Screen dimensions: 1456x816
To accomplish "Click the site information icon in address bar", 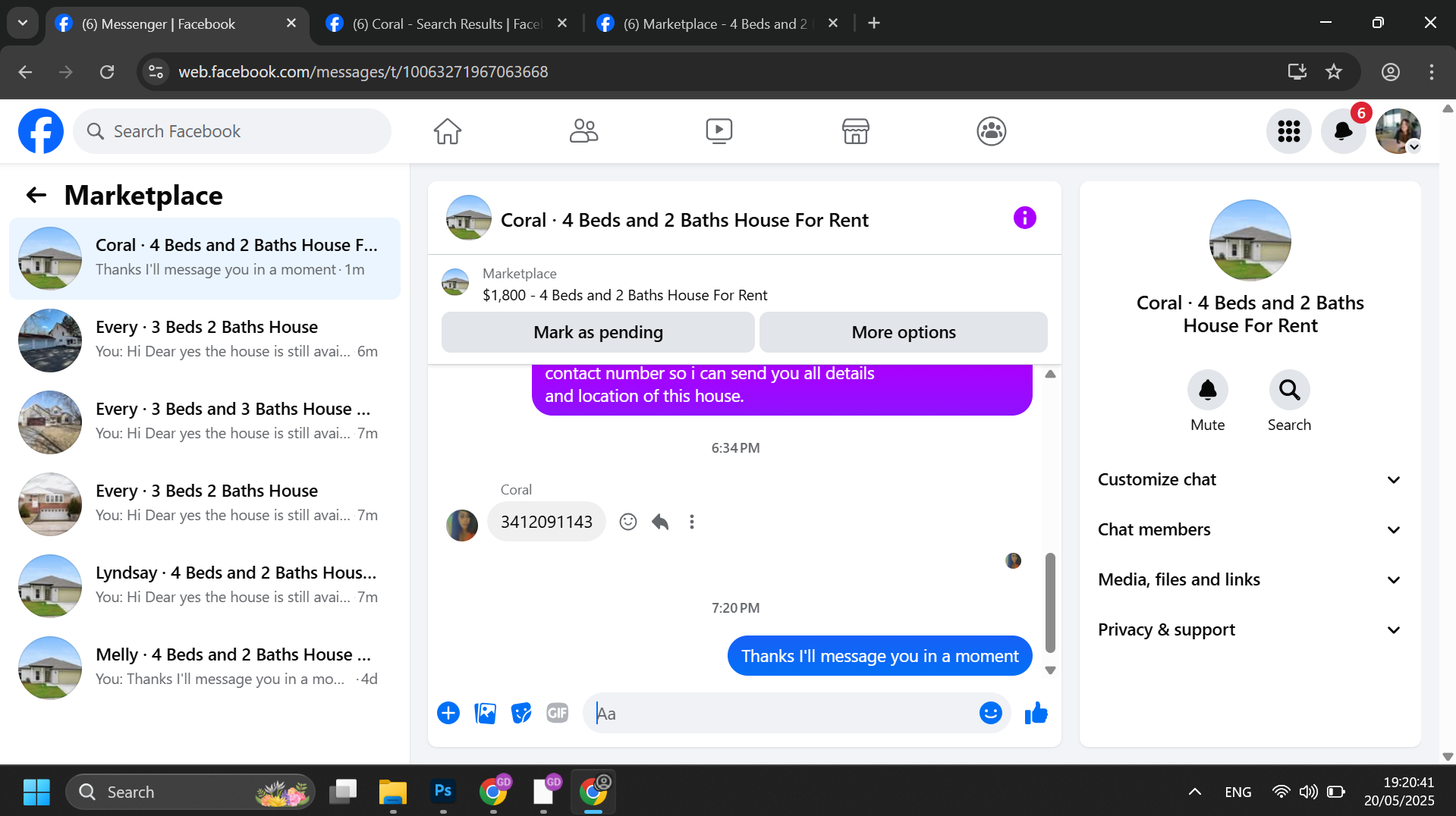I will point(156,72).
